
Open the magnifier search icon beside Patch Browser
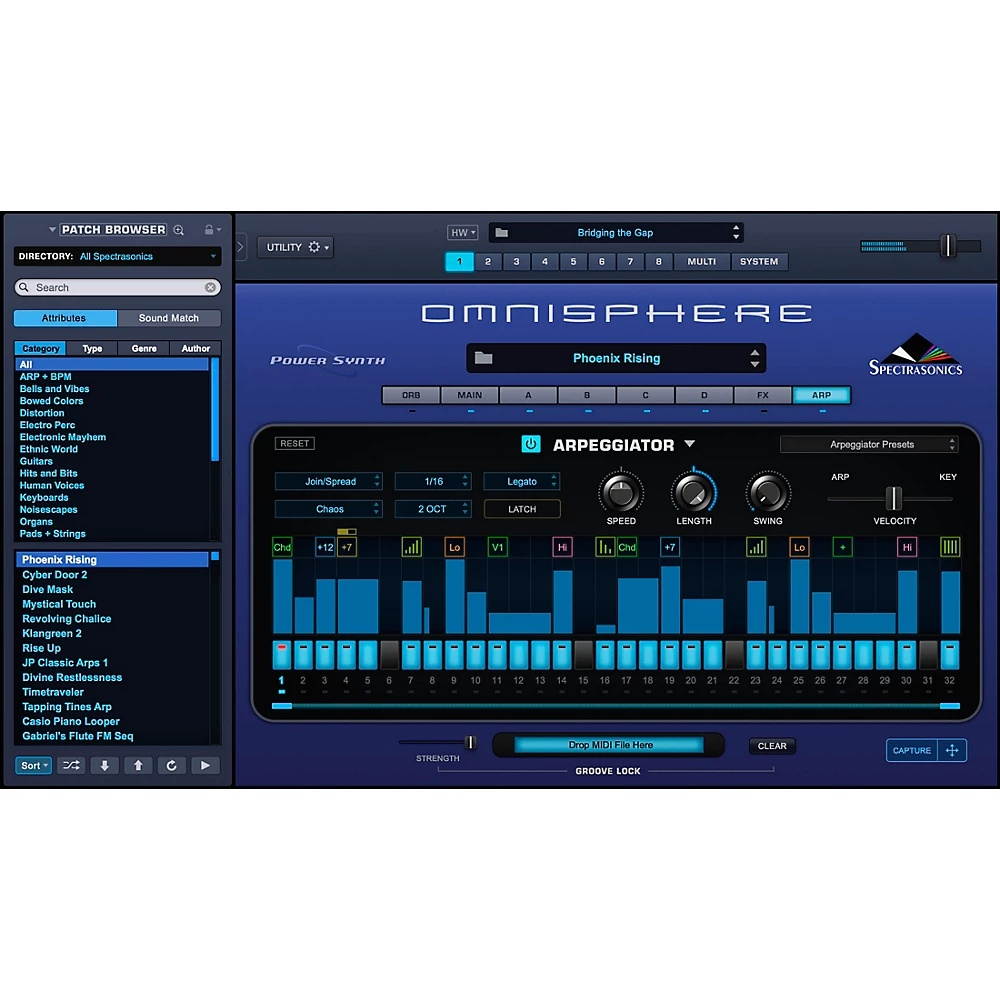178,229
